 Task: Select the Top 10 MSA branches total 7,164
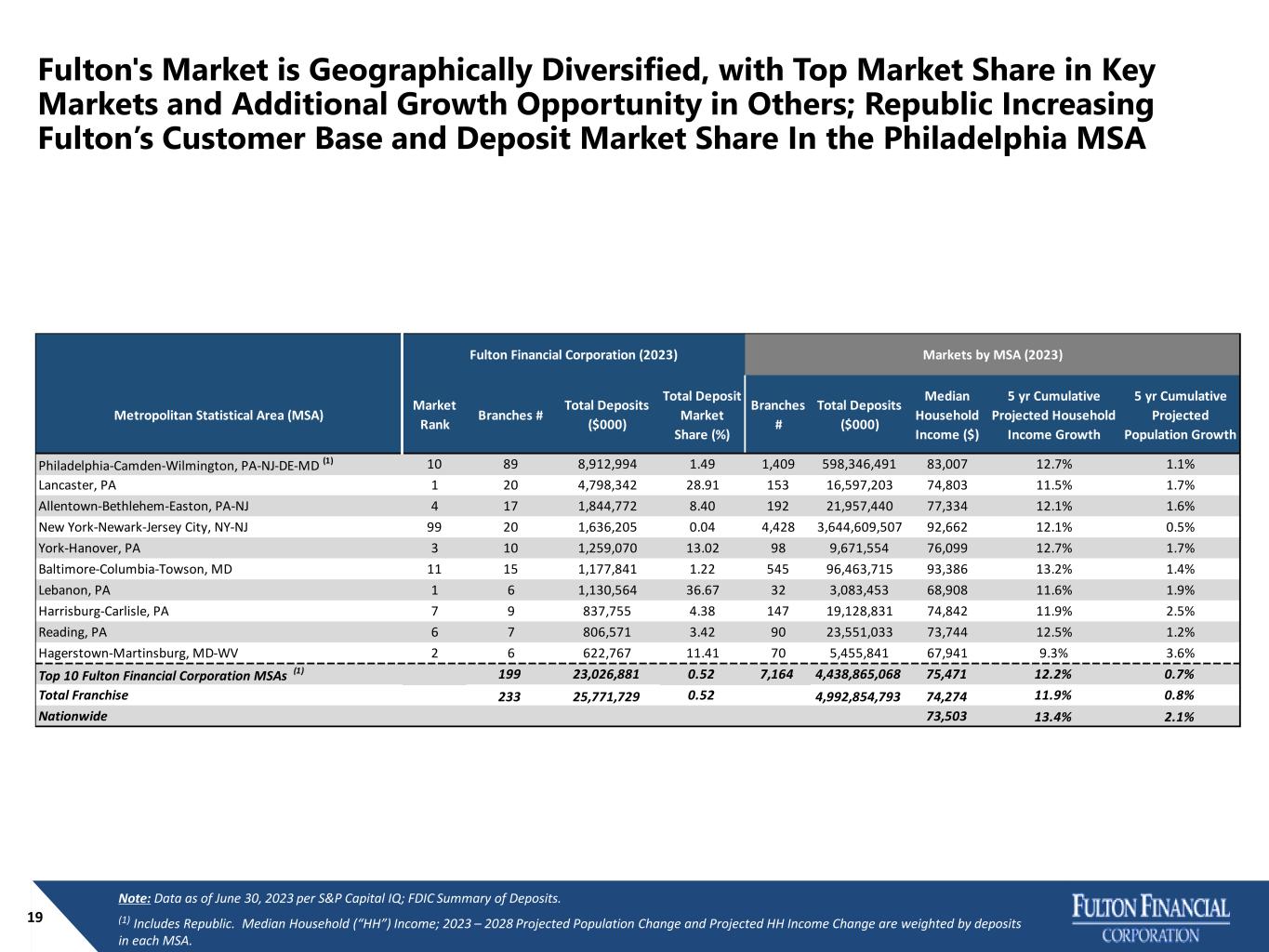click(x=777, y=674)
